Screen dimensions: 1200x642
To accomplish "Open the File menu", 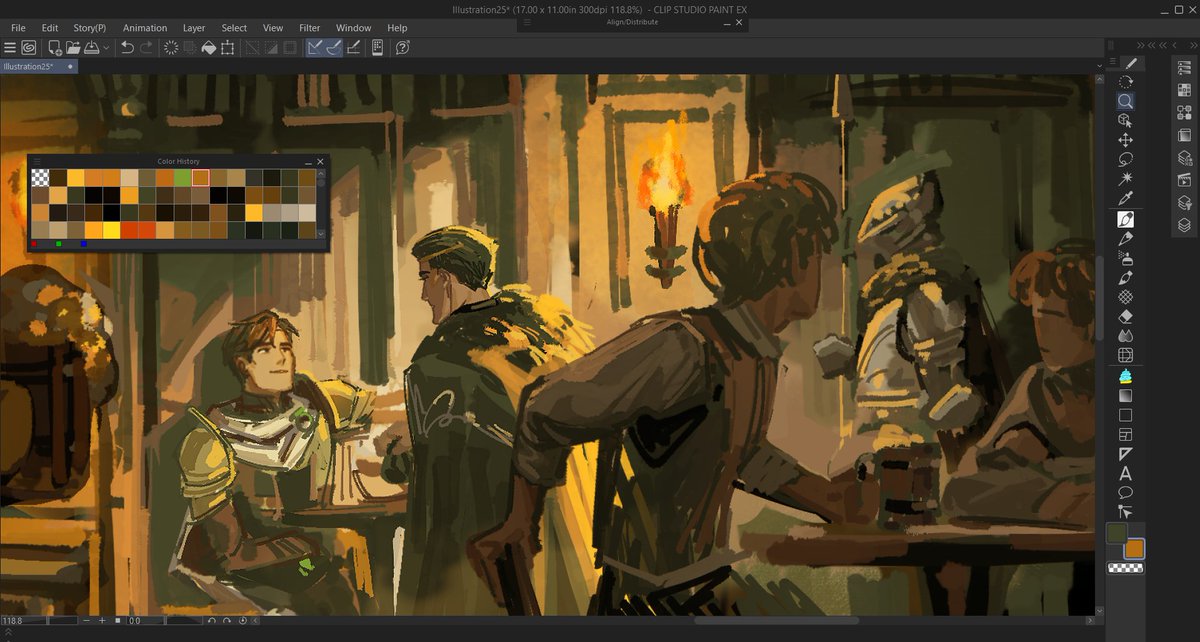I will pyautogui.click(x=18, y=28).
